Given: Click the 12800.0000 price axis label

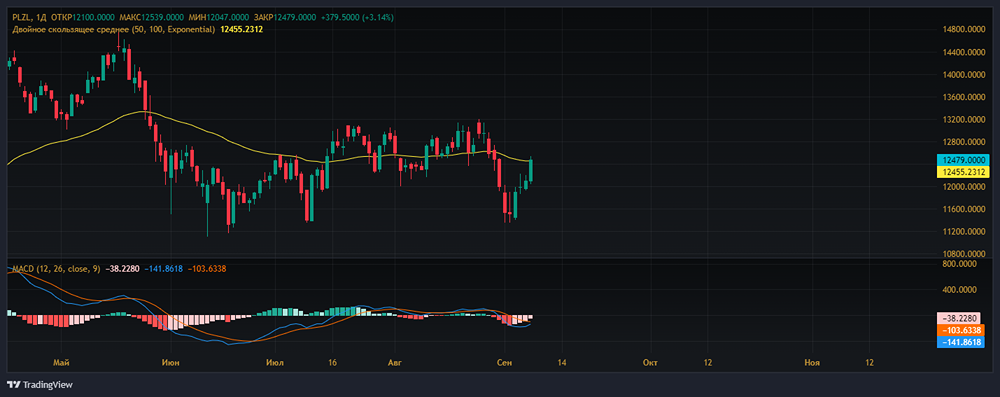Looking at the screenshot, I should point(965,142).
